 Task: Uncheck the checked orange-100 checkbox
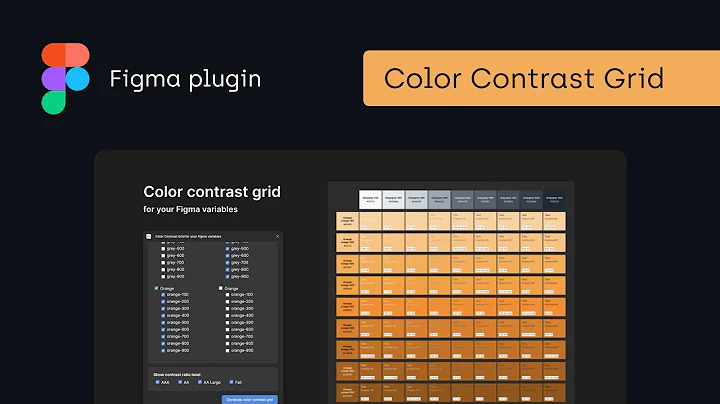tap(163, 295)
